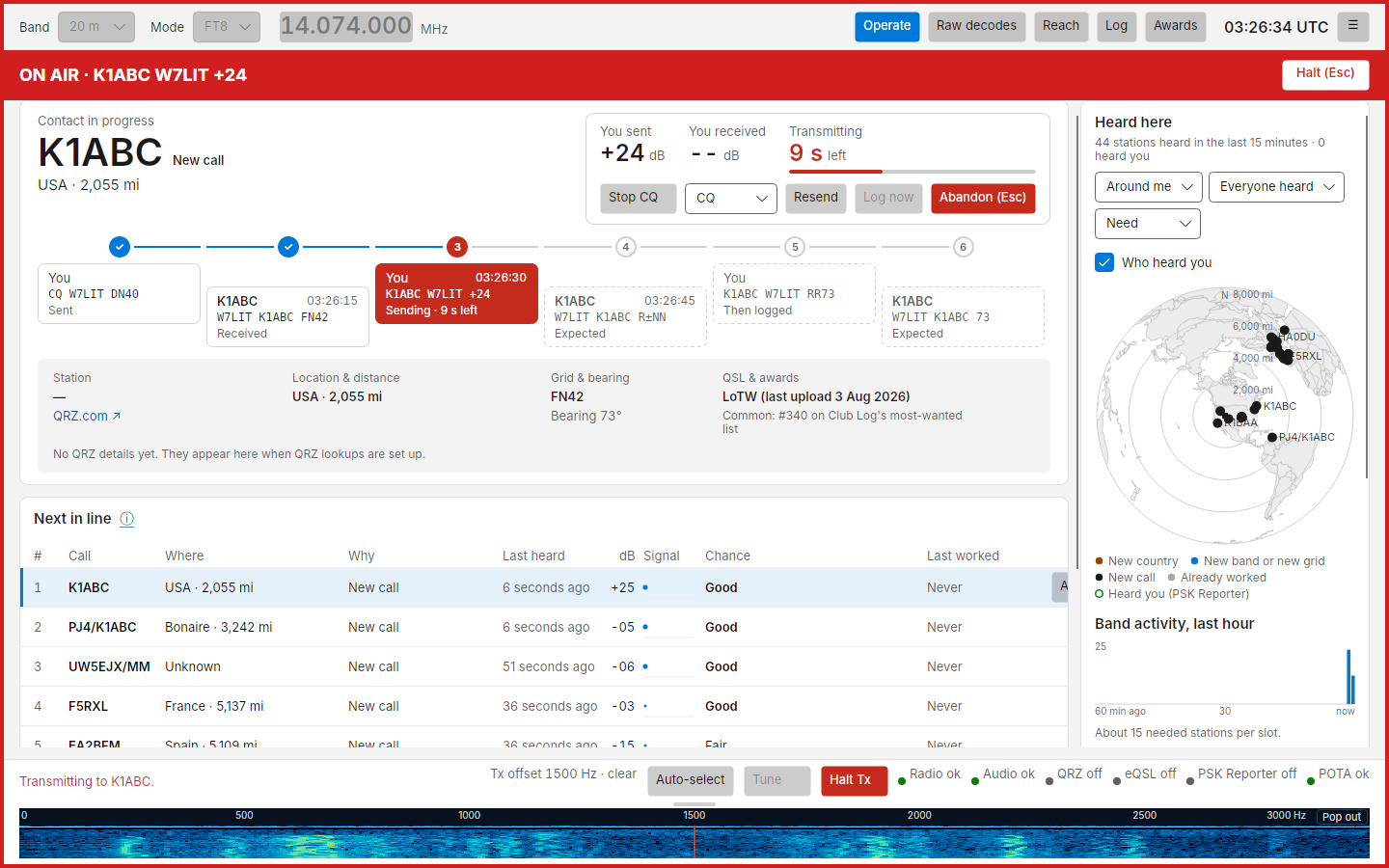This screenshot has width=1389, height=868.
Task: Click the K1ABC marker on the map
Action: tap(1256, 407)
